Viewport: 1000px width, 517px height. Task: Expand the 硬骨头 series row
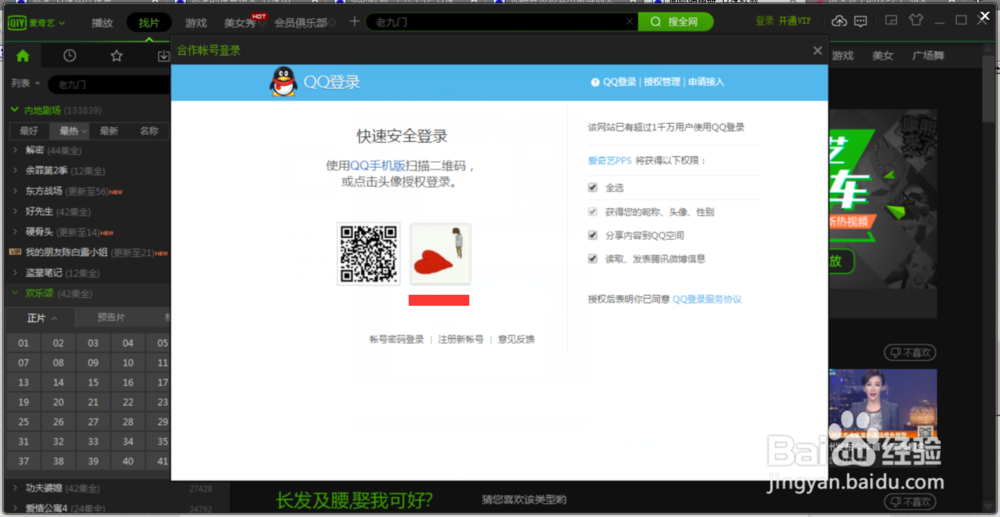click(15, 232)
